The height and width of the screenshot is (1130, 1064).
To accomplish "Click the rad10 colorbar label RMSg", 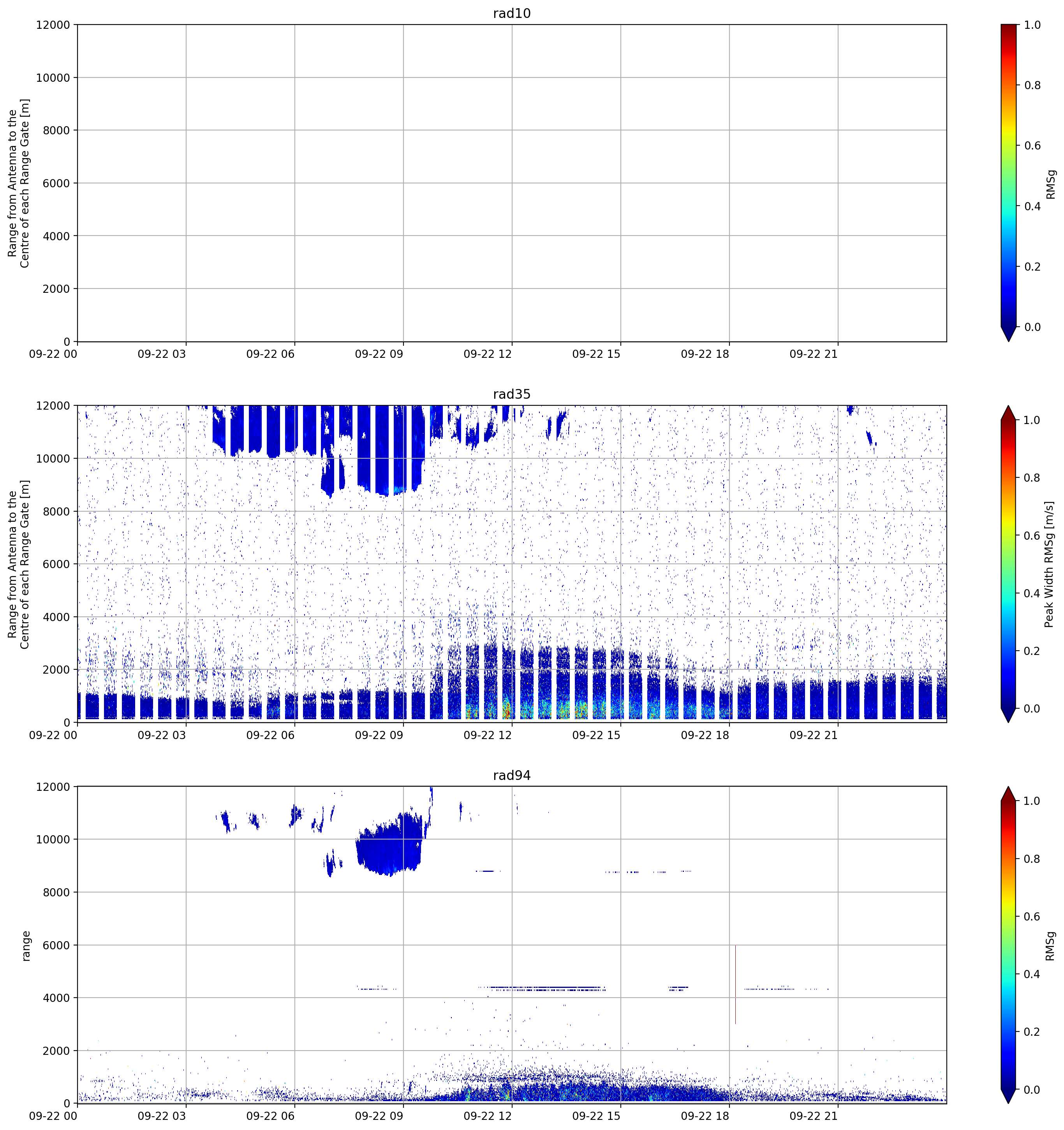I will pyautogui.click(x=1050, y=184).
